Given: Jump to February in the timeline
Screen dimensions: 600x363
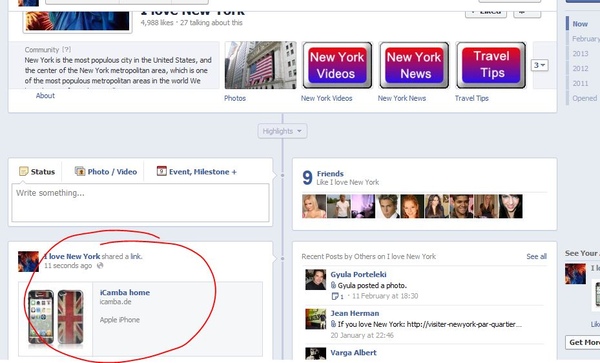Looking at the screenshot, I should [585, 39].
